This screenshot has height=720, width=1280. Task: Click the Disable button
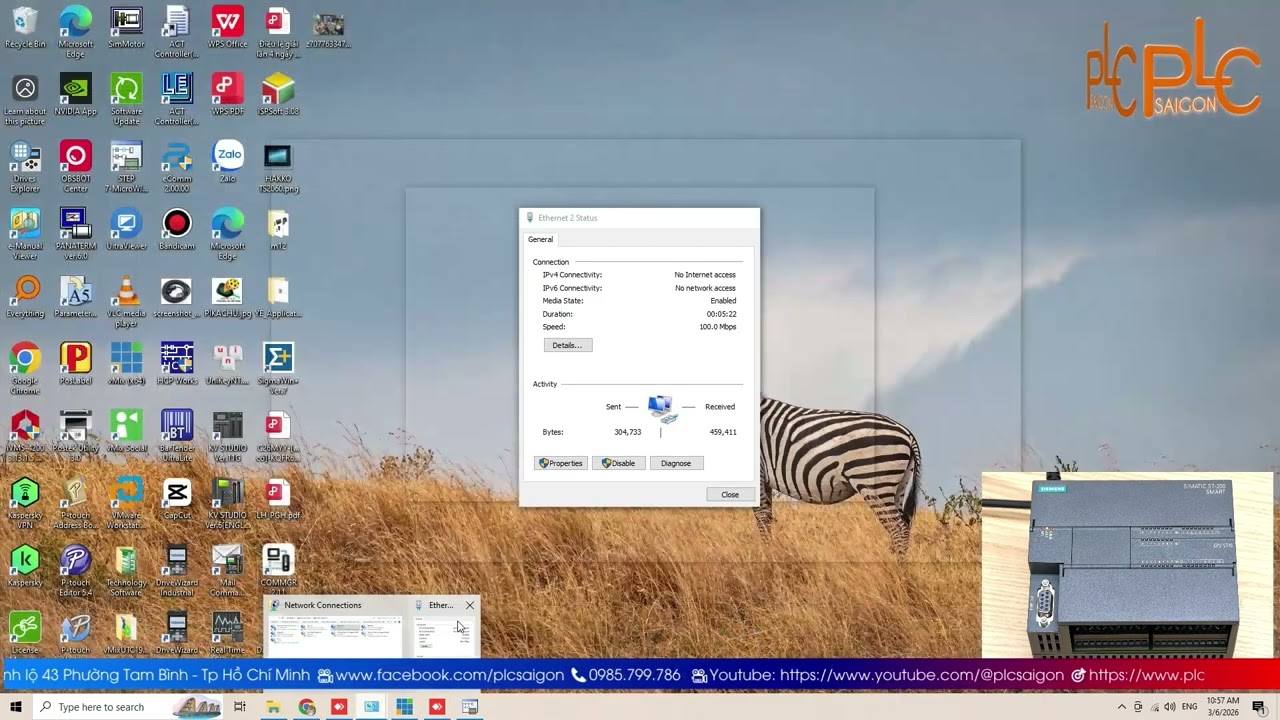tap(618, 463)
